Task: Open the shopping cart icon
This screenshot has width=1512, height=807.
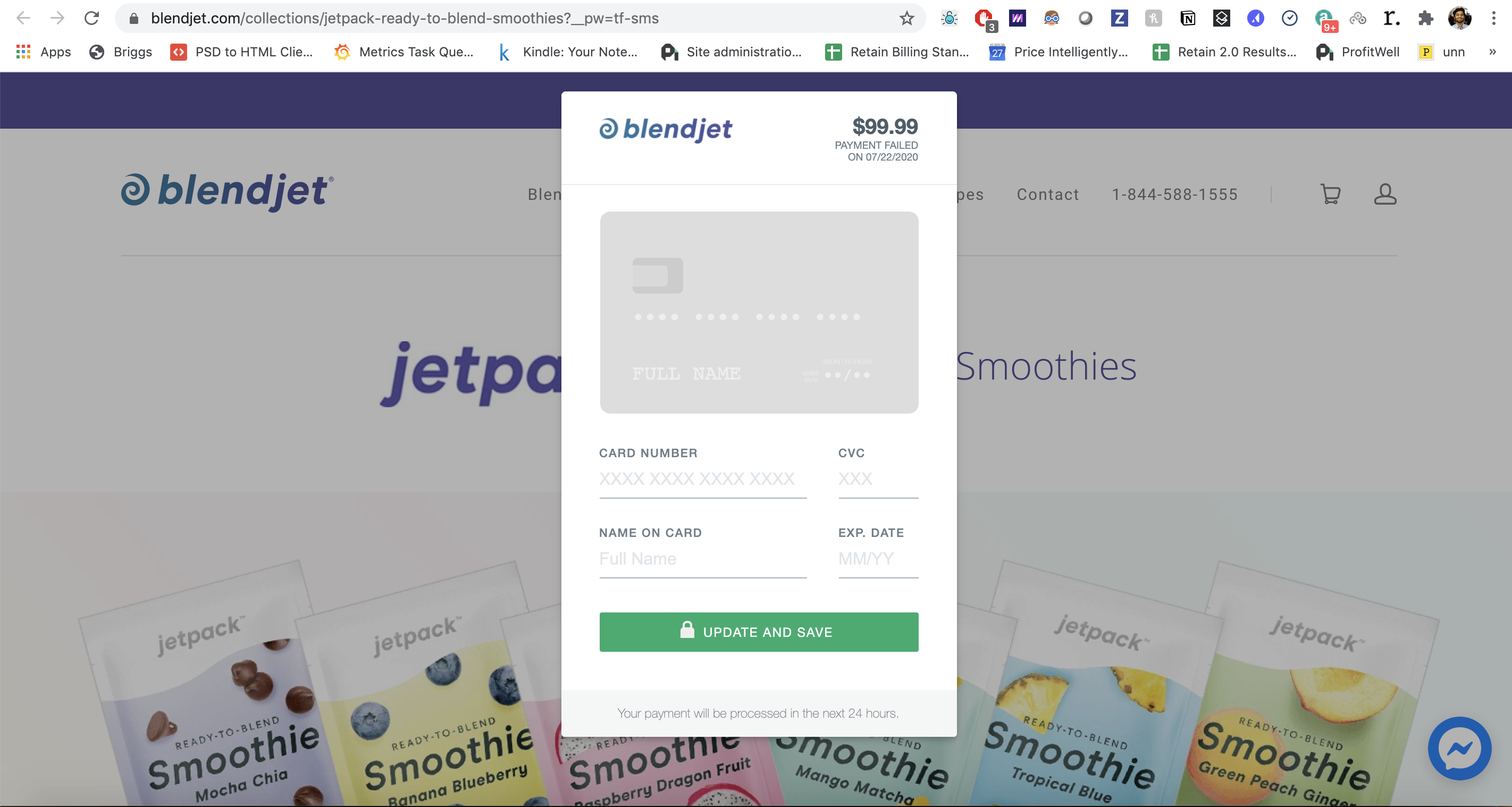Action: pos(1330,194)
